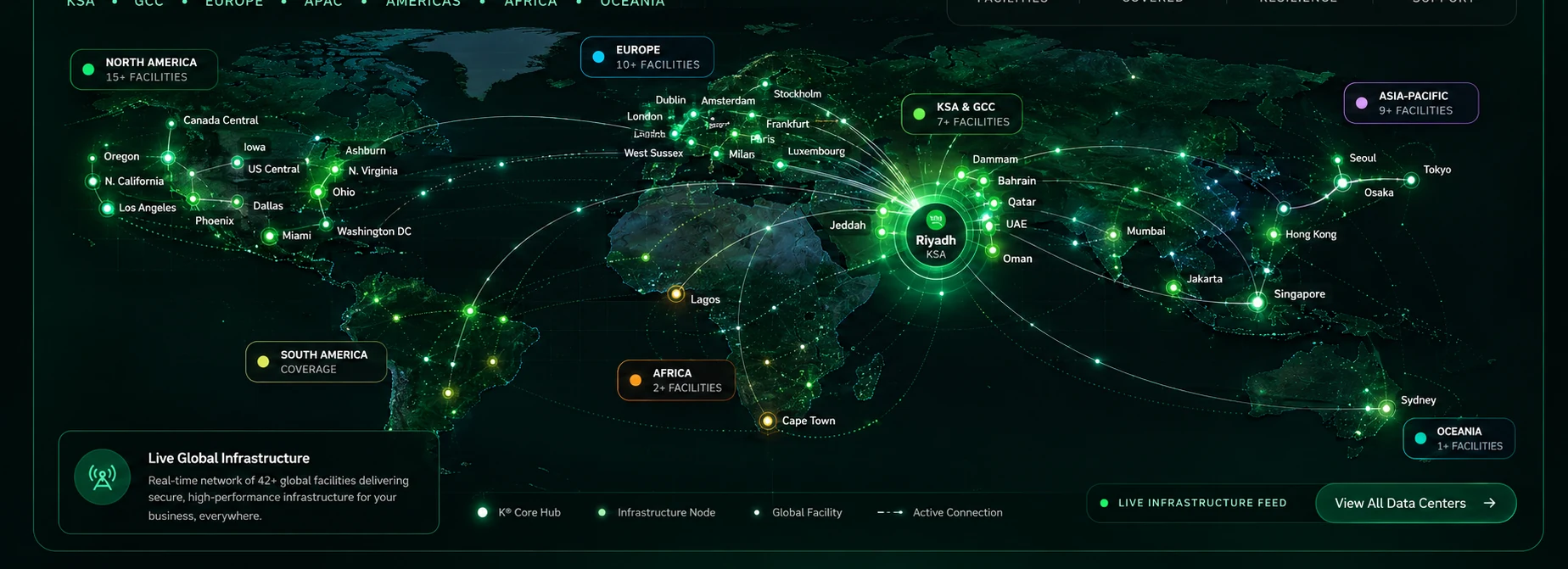Click the Ashburn city label
The width and height of the screenshot is (1568, 569).
pos(366,150)
